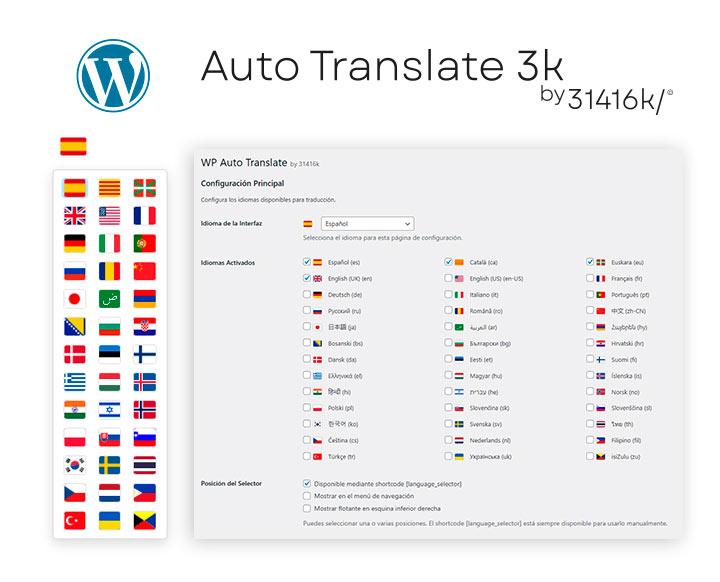Toggle the Deutsch (de) language checkbox

(x=307, y=295)
